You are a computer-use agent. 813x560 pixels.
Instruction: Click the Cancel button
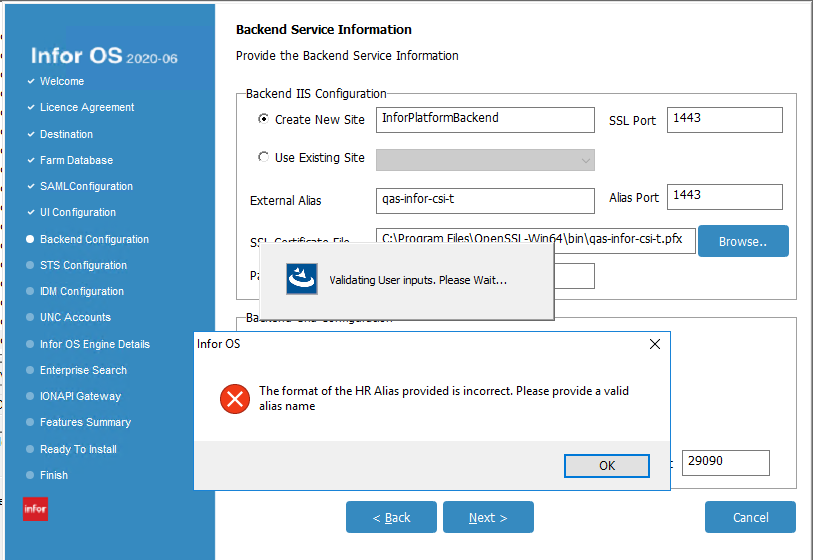[750, 517]
